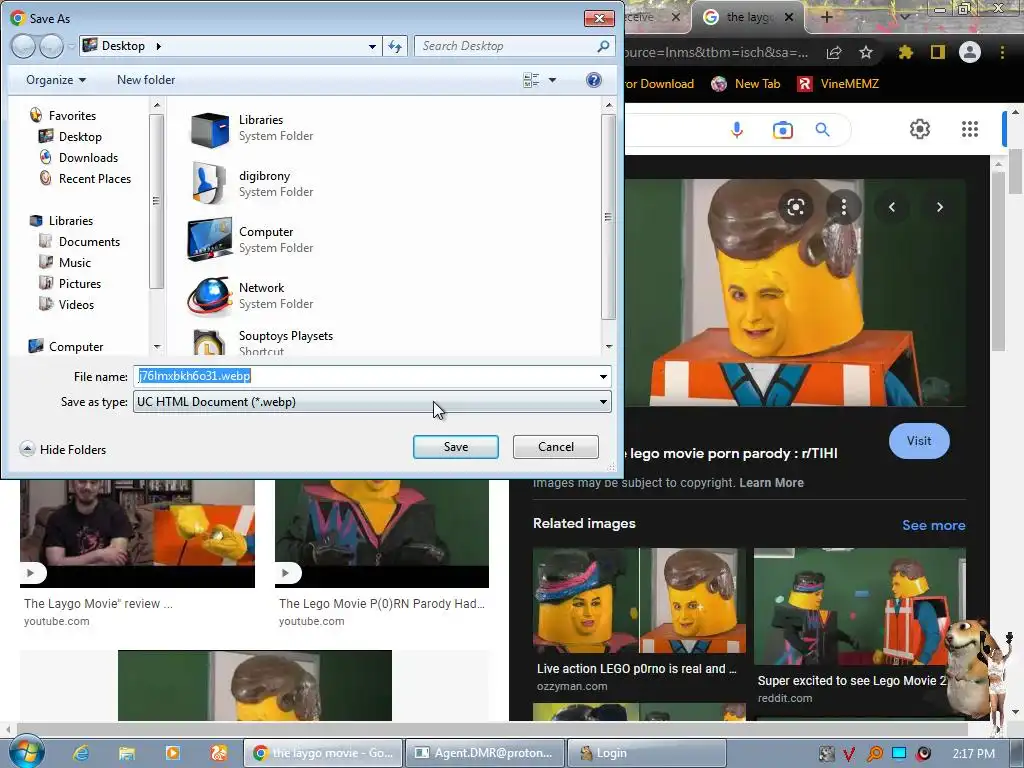The width and height of the screenshot is (1024, 768).
Task: Launch Internet Explorer from the taskbar
Action: coord(81,753)
